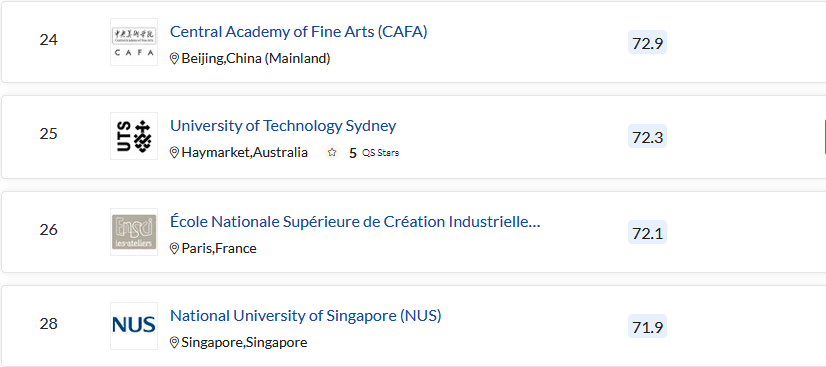The image size is (826, 367).
Task: Click the 71.9 score badge
Action: click(x=647, y=326)
